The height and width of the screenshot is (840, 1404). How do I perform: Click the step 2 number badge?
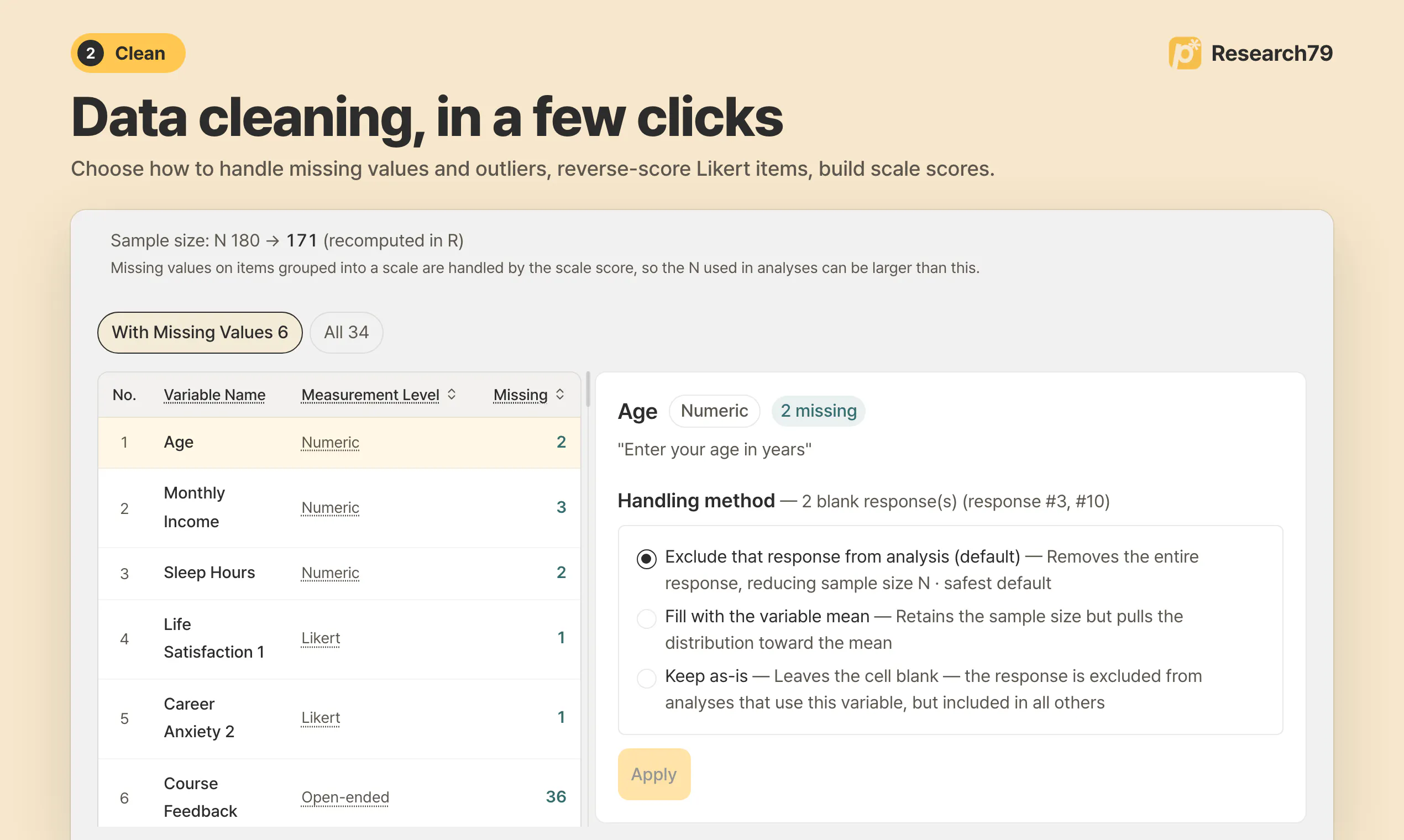pos(91,53)
